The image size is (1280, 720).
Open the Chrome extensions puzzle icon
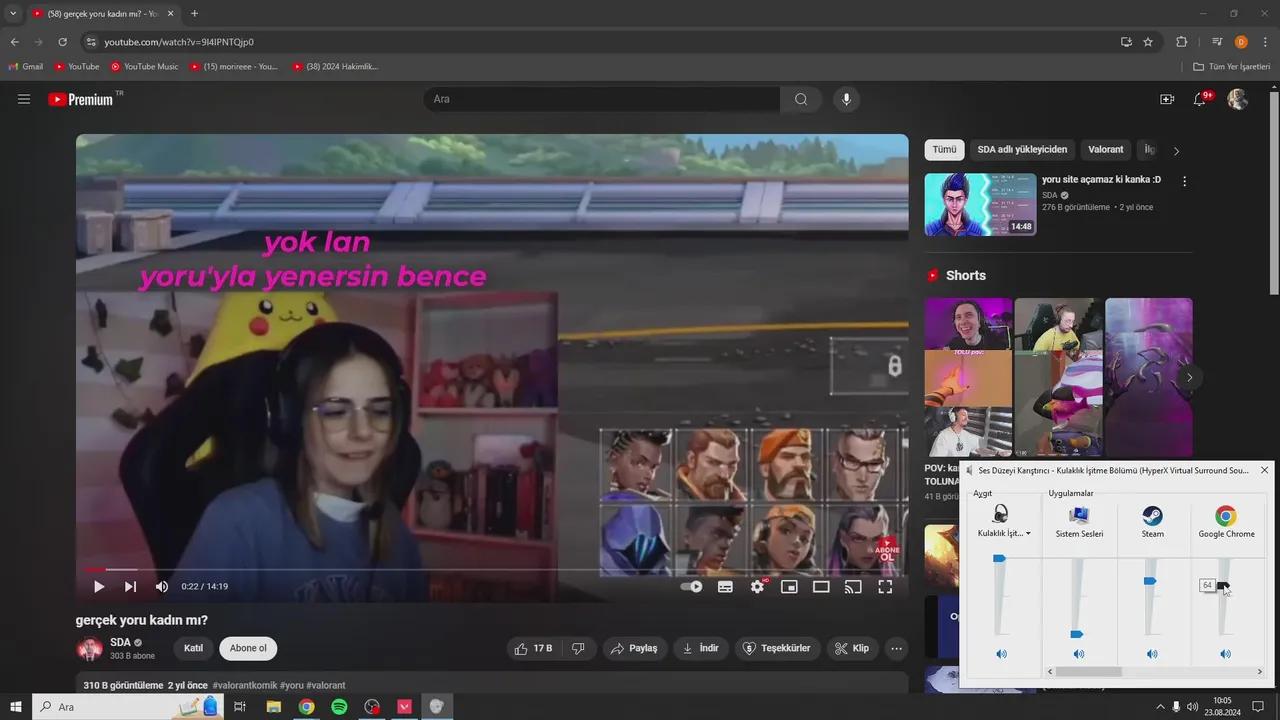point(1182,42)
